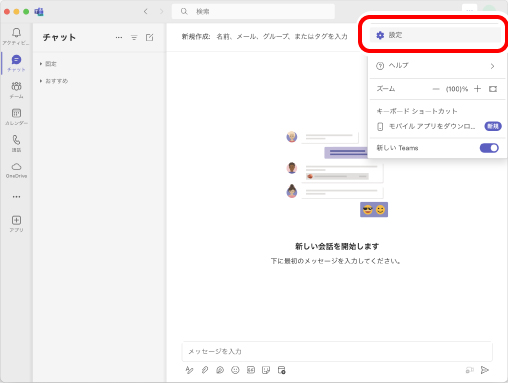Click the Teams app logo
The width and height of the screenshot is (508, 383).
[39, 12]
